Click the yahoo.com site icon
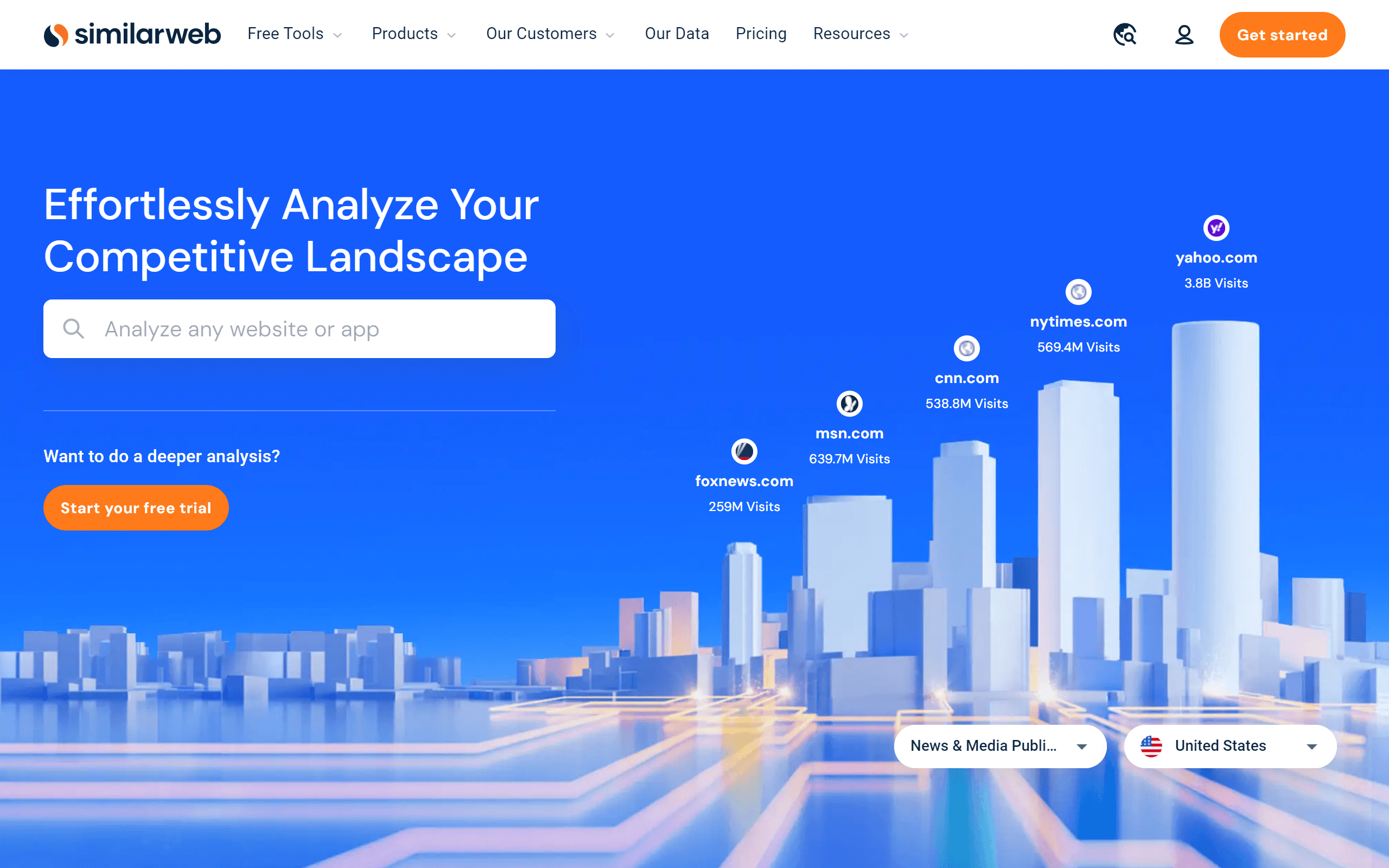1389x868 pixels. 1216,228
